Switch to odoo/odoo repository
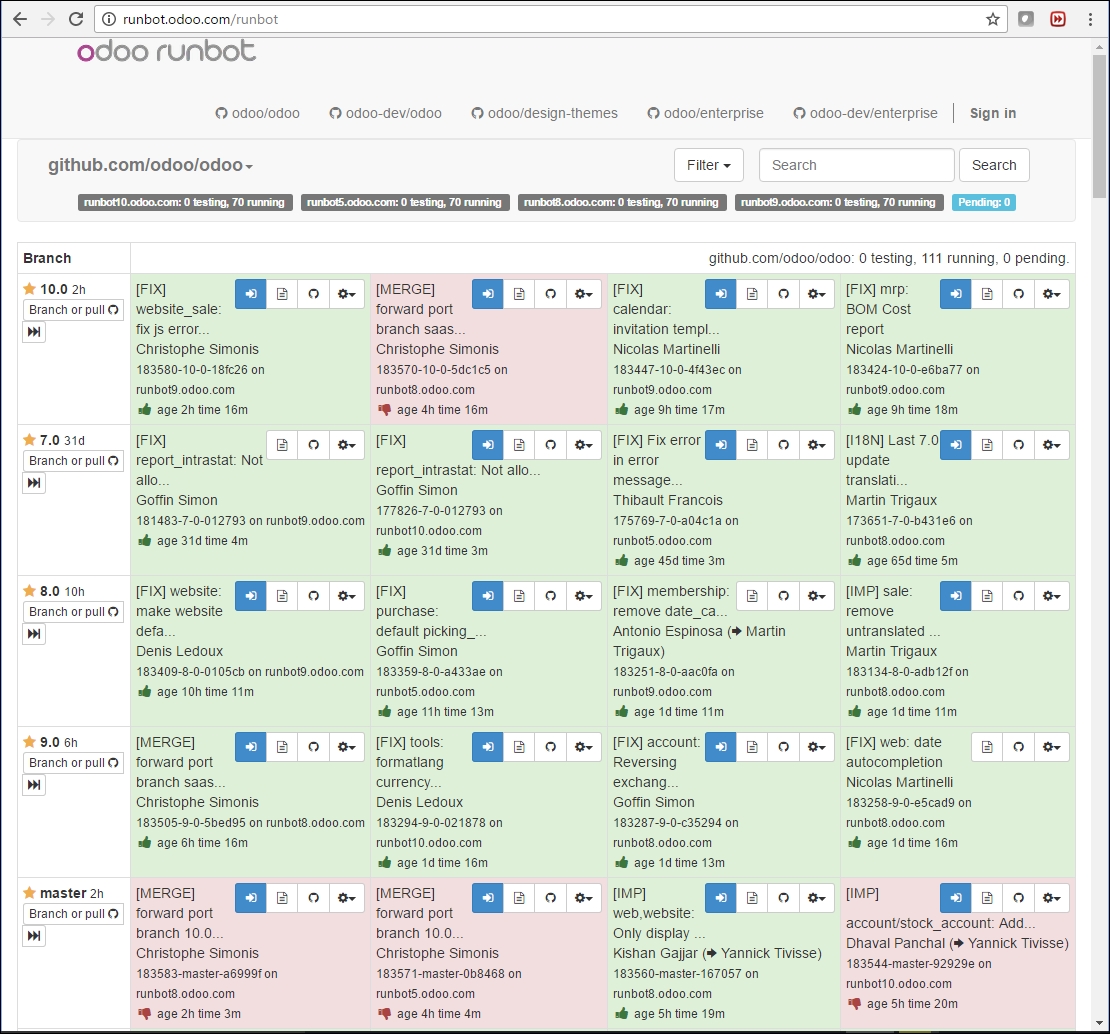This screenshot has width=1110, height=1034. click(x=258, y=113)
